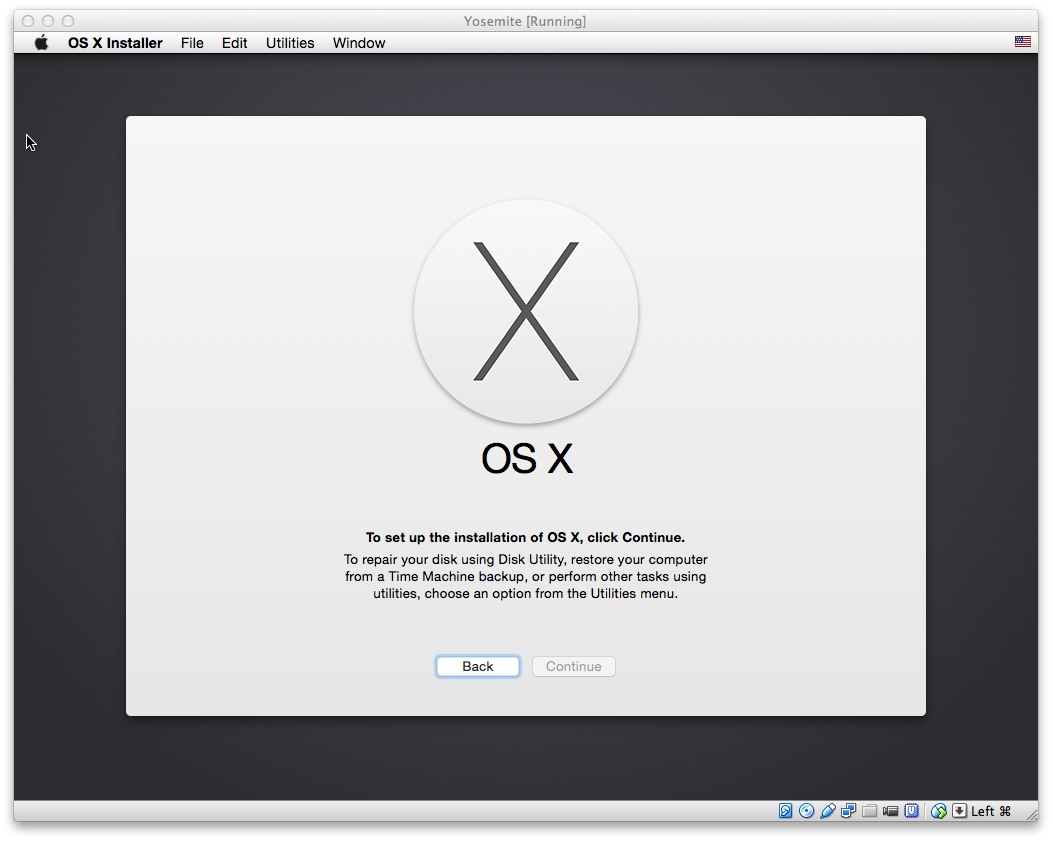Click the keyboard capture arrow icon
The width and height of the screenshot is (1052, 841).
coord(959,811)
